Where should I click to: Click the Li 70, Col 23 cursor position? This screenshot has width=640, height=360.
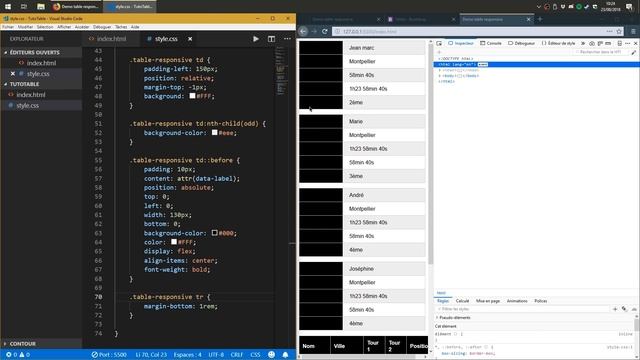pyautogui.click(x=151, y=355)
